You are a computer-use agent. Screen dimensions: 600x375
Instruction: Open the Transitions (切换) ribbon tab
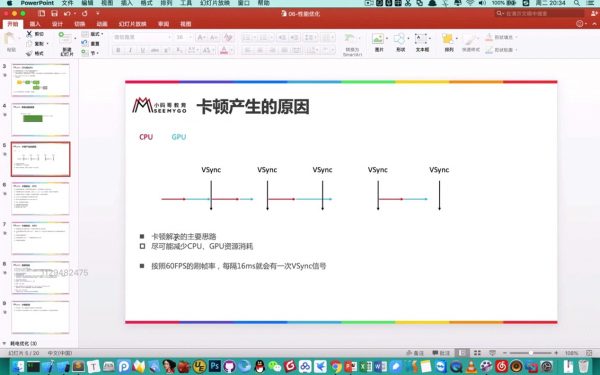pyautogui.click(x=79, y=24)
